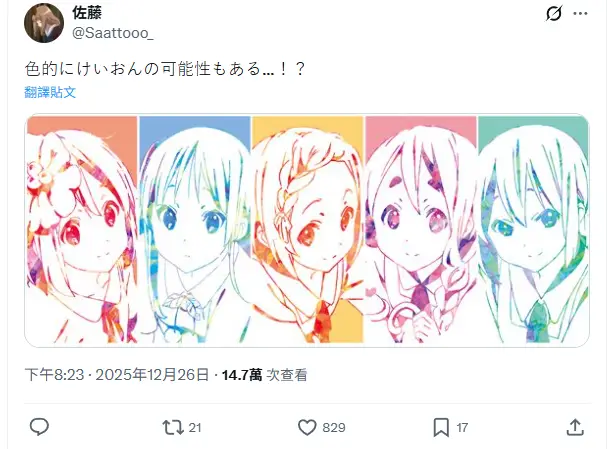Click the reply speech bubble icon
This screenshot has height=449, width=607.
tap(39, 427)
